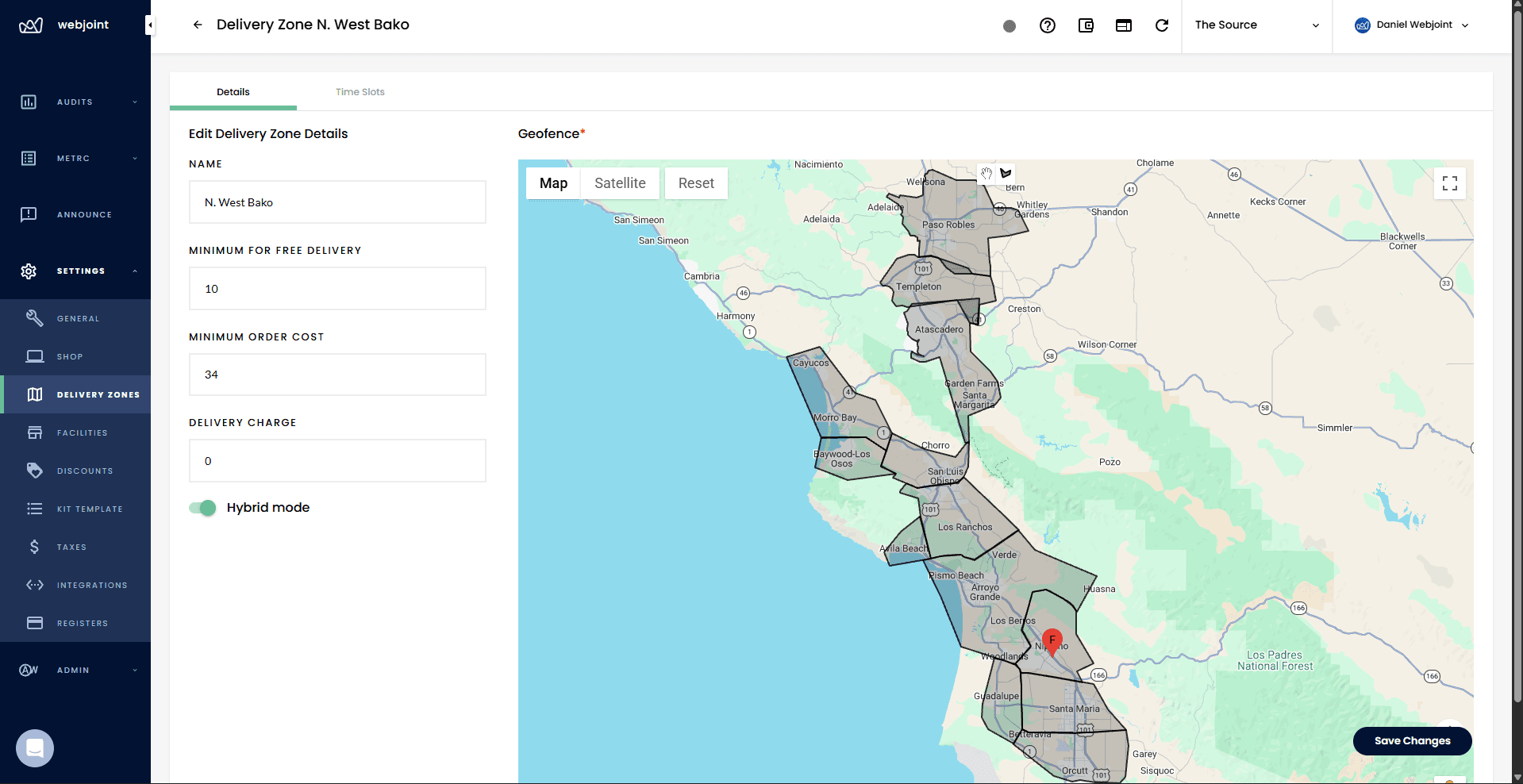
Task: Enter fullscreen mode on the geofence map
Action: (x=1449, y=183)
